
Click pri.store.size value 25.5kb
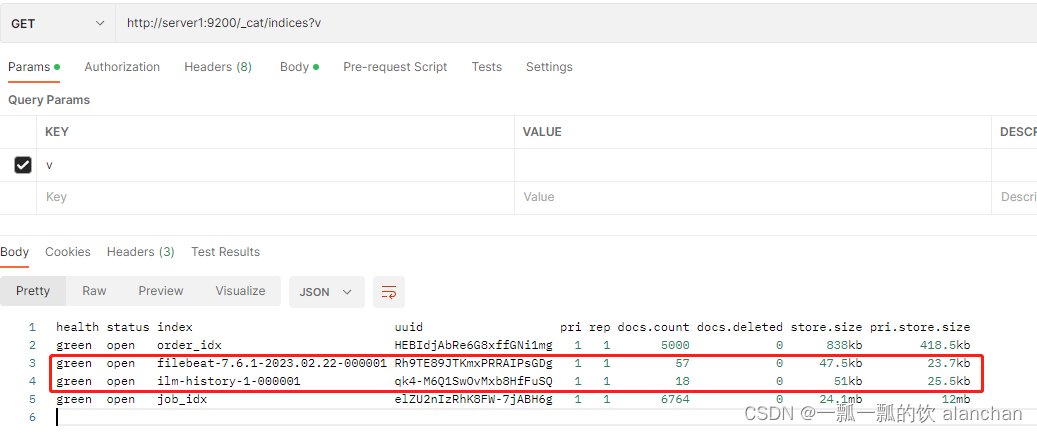[x=948, y=381]
